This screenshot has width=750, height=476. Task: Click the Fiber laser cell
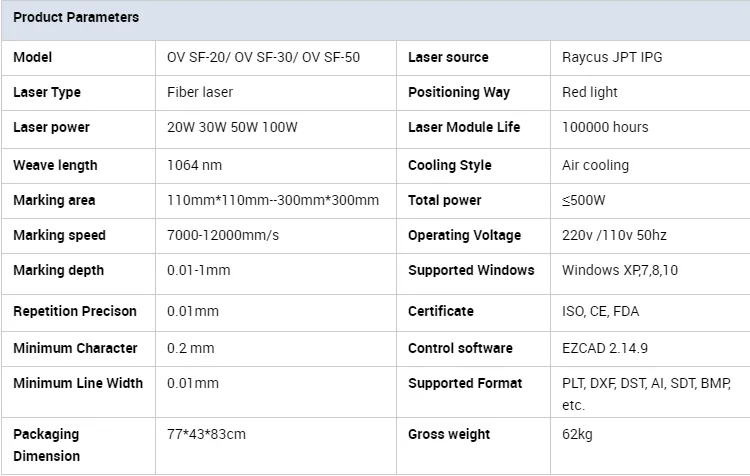(x=200, y=92)
